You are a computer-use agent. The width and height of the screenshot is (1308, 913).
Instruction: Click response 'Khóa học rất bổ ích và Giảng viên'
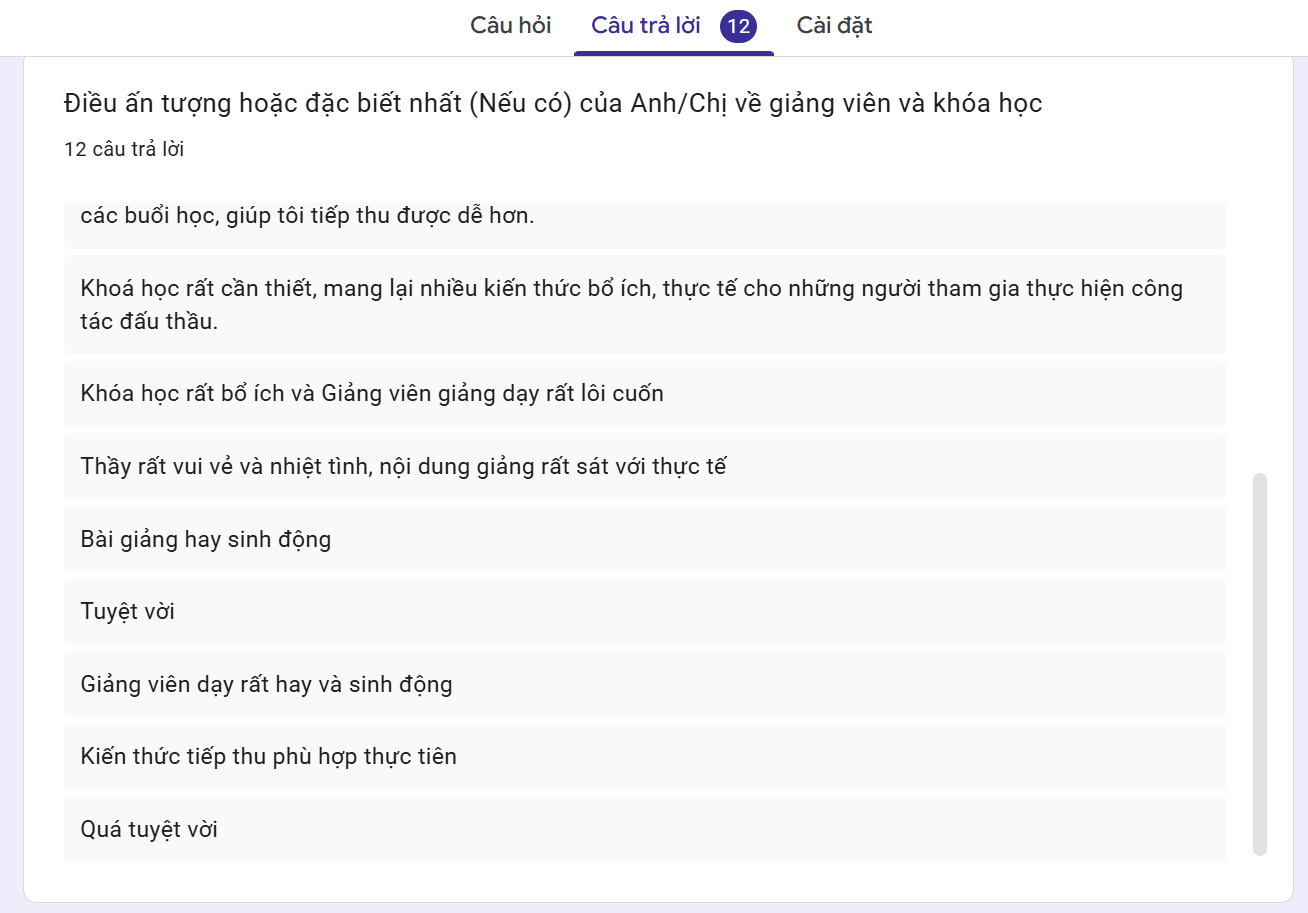coord(645,393)
